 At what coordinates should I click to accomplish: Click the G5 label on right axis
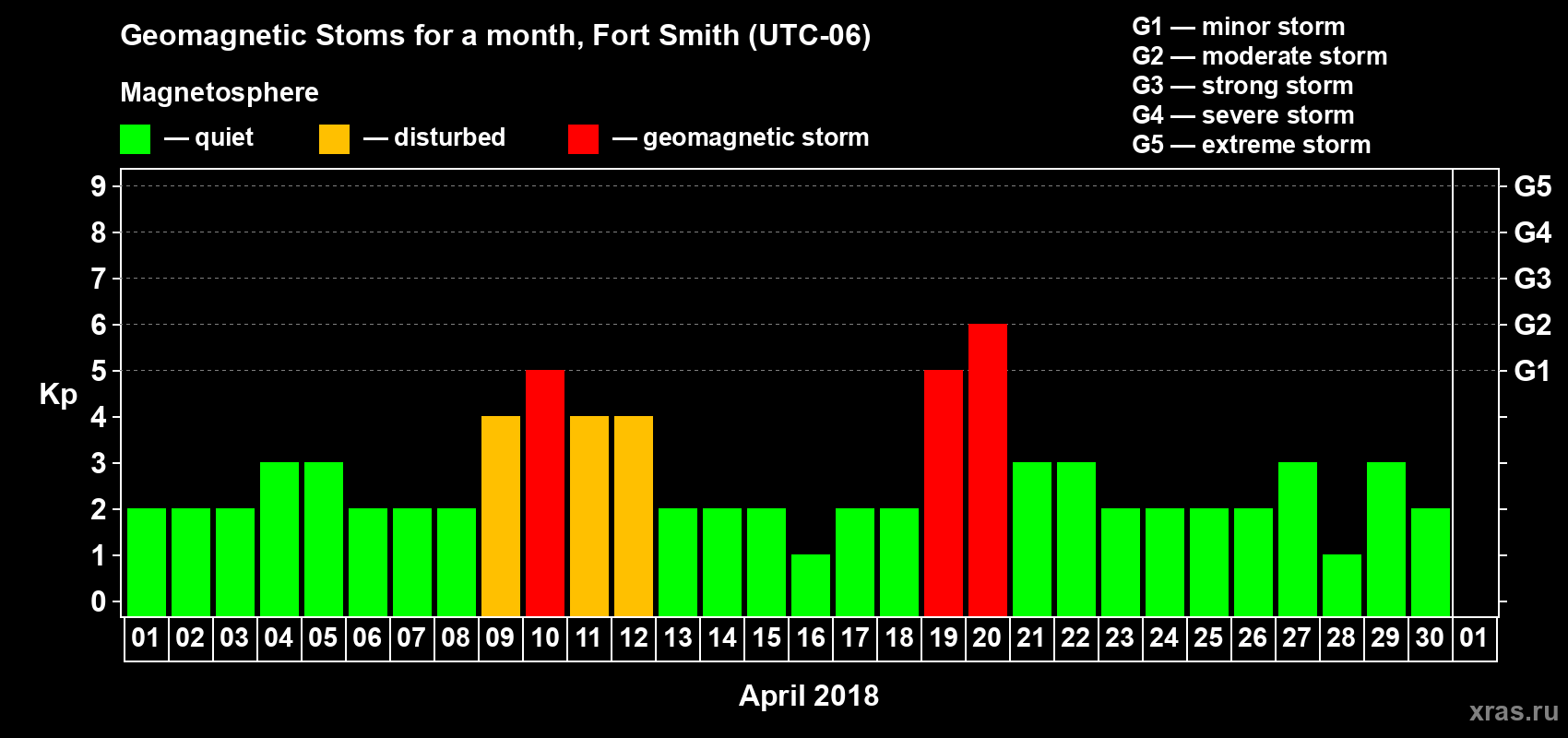[1533, 186]
